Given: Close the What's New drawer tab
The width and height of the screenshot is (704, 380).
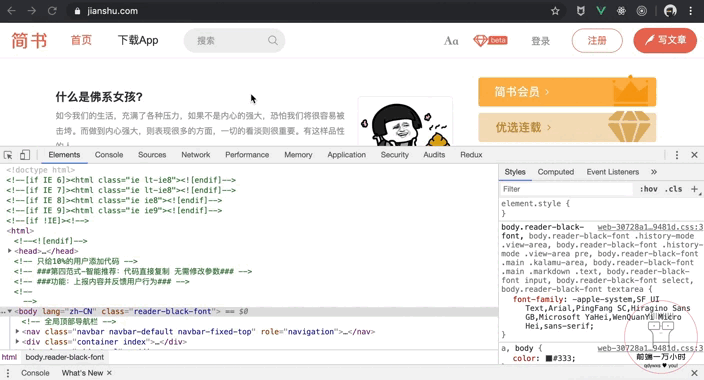Looking at the screenshot, I should point(109,373).
